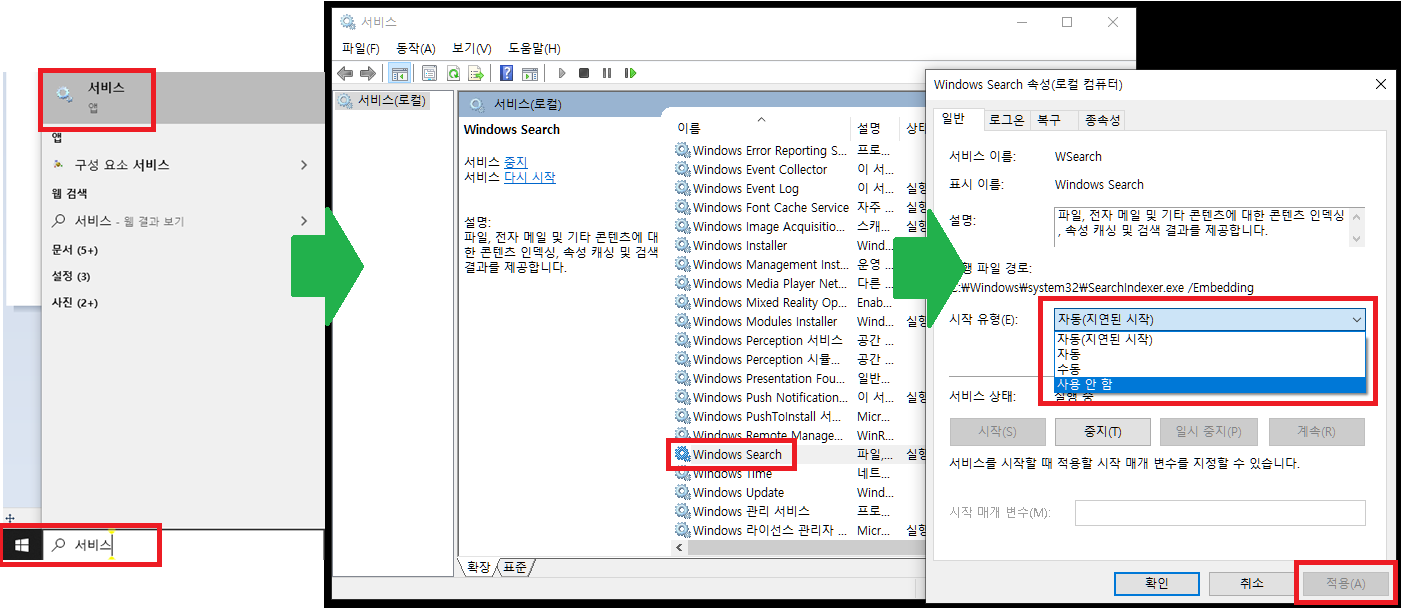Click the 중지 link for the service

tap(515, 162)
